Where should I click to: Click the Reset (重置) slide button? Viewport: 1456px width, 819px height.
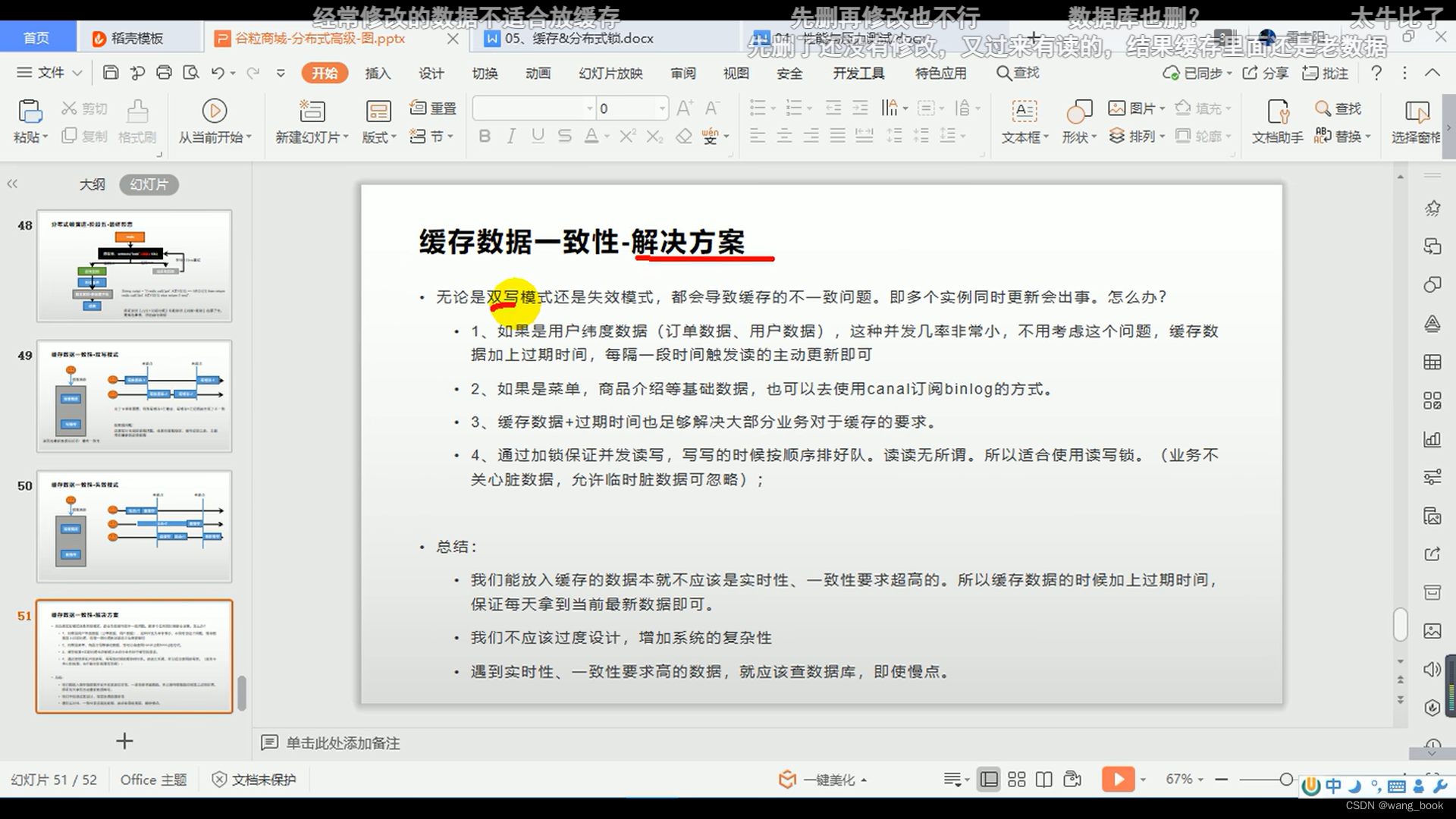(433, 108)
